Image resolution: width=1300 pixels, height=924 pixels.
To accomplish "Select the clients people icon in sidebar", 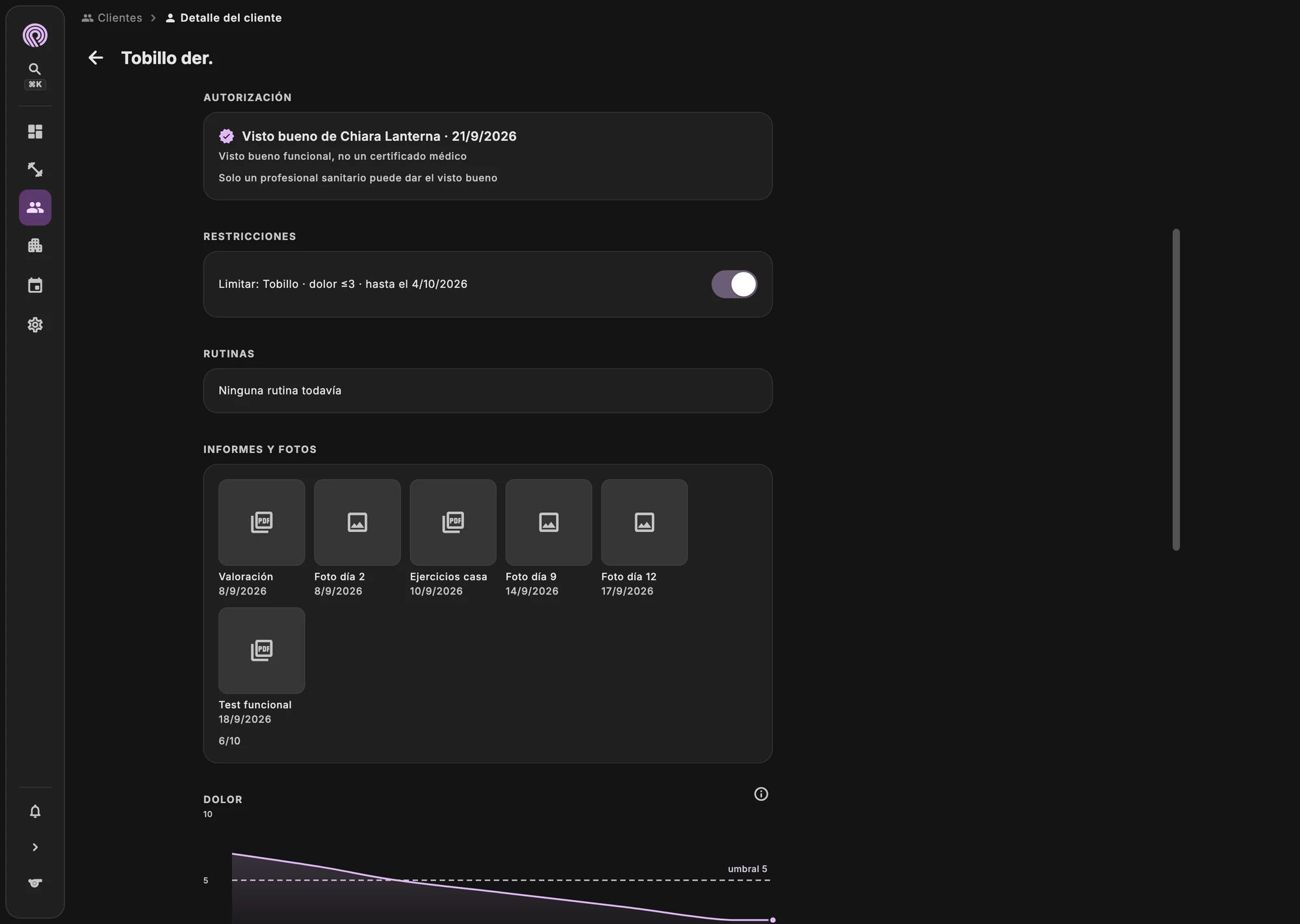I will [35, 207].
